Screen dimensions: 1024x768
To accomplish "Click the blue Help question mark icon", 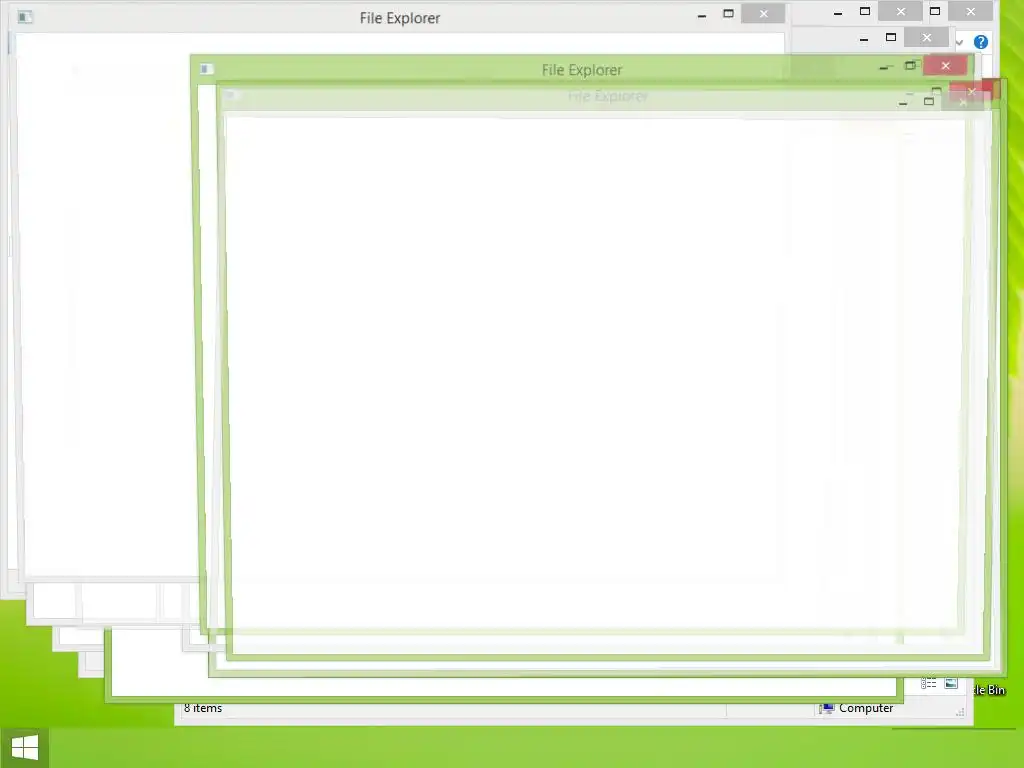I will [x=980, y=42].
